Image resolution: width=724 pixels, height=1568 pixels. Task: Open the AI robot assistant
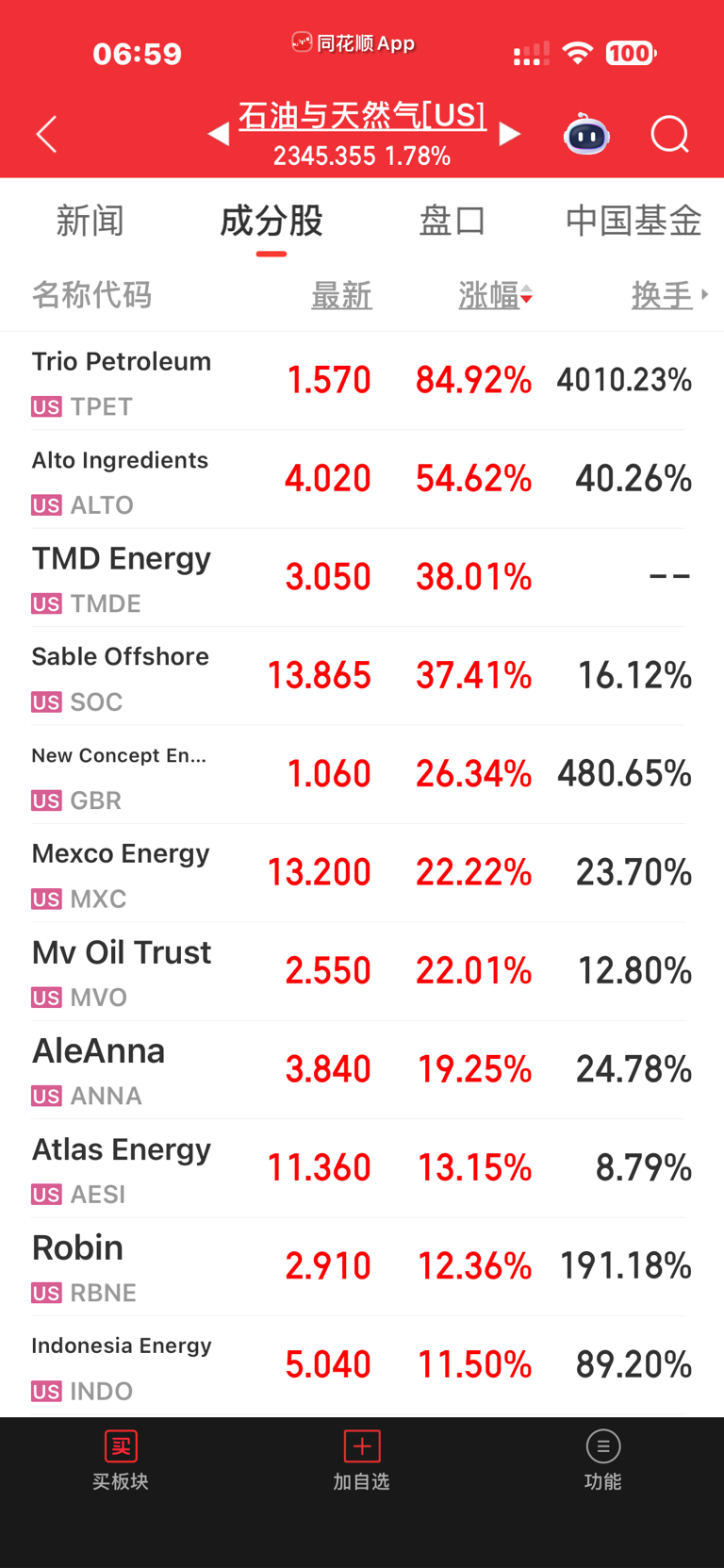586,135
